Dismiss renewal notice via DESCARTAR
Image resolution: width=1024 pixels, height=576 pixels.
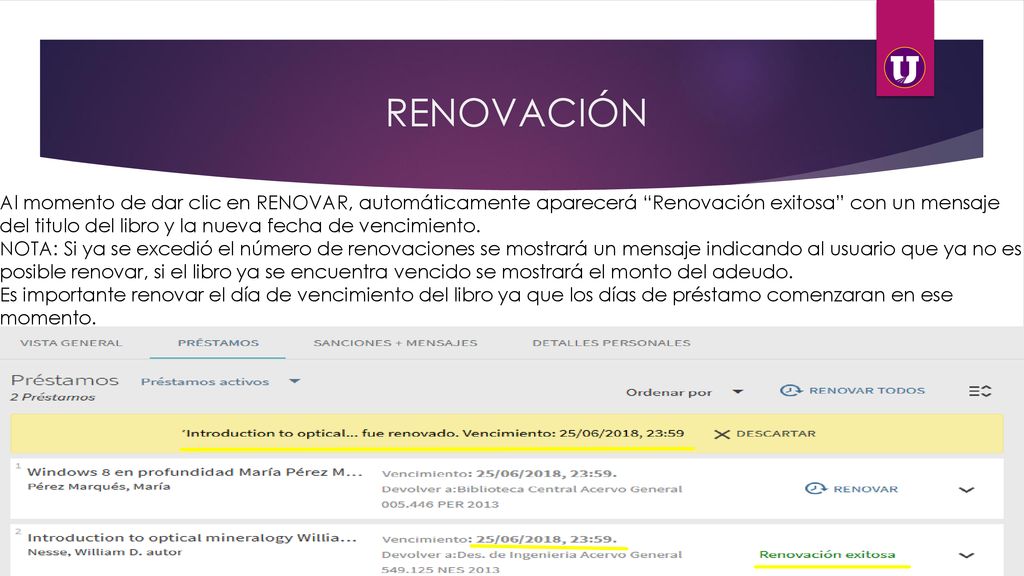point(776,434)
